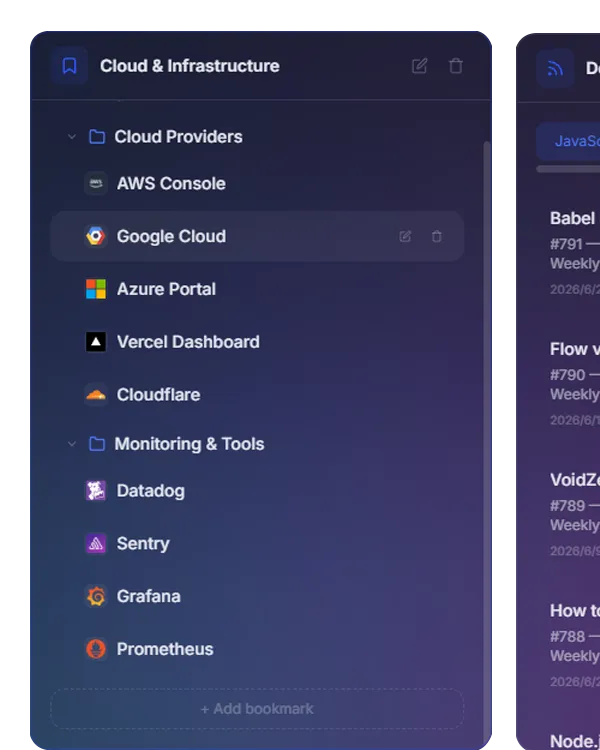Open the Sentry bookmark

coord(257,543)
